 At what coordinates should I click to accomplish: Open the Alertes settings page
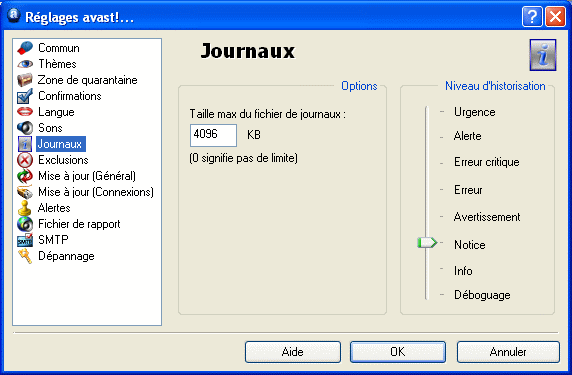coord(54,208)
